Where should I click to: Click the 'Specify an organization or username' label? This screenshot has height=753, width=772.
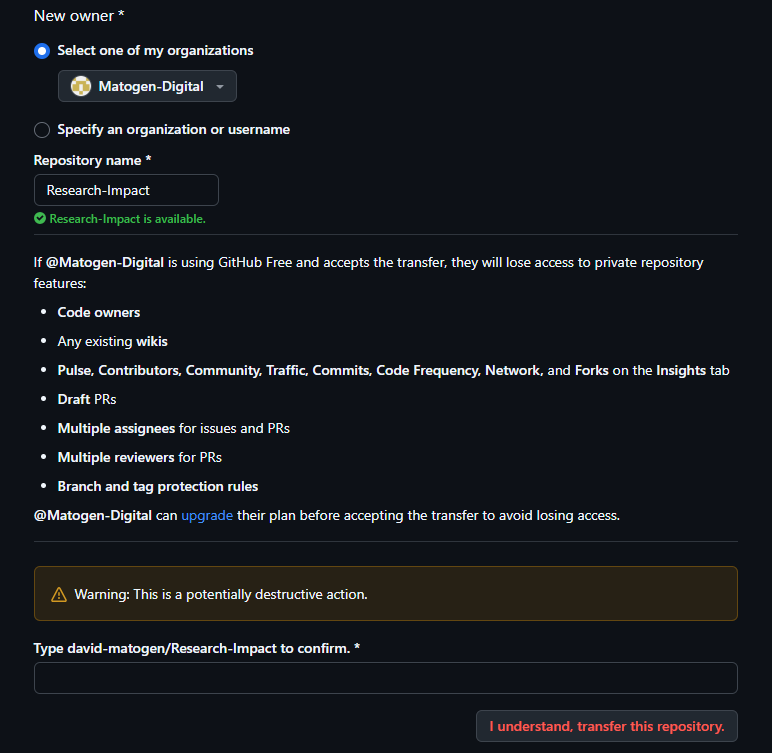(173, 130)
